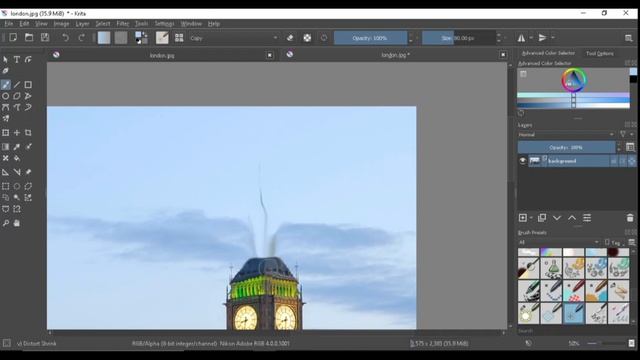The height and width of the screenshot is (360, 640).
Task: Click the Open file folder icon
Action: 29,38
